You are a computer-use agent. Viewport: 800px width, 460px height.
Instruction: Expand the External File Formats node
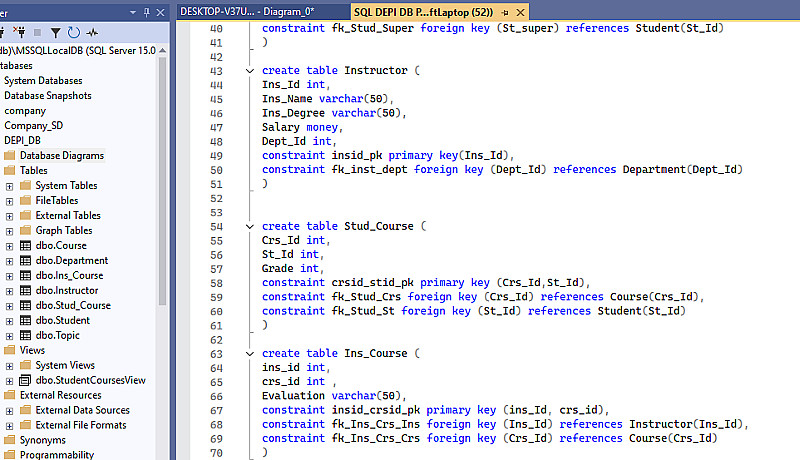click(9, 426)
